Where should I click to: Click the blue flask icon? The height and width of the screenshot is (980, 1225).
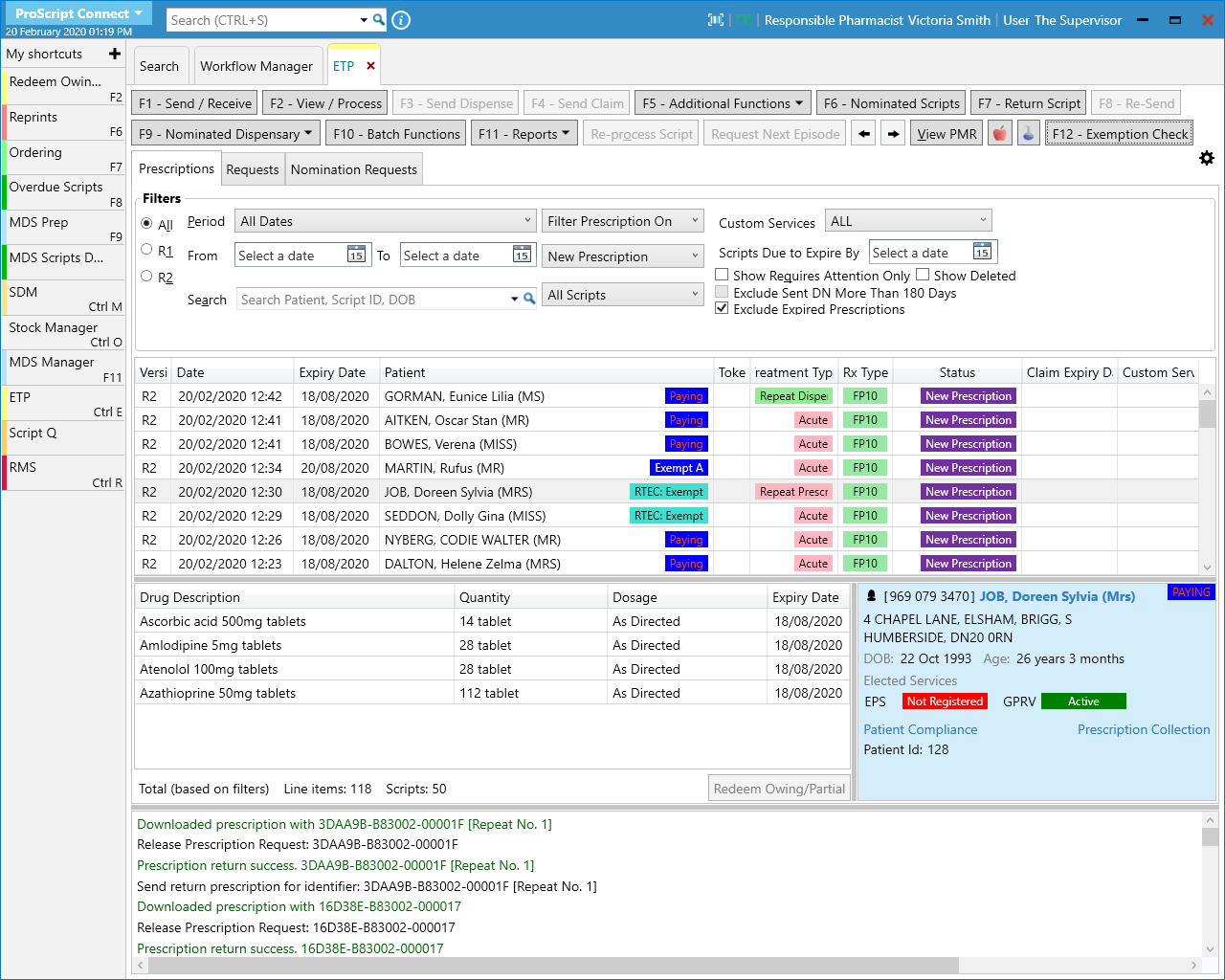click(1029, 134)
